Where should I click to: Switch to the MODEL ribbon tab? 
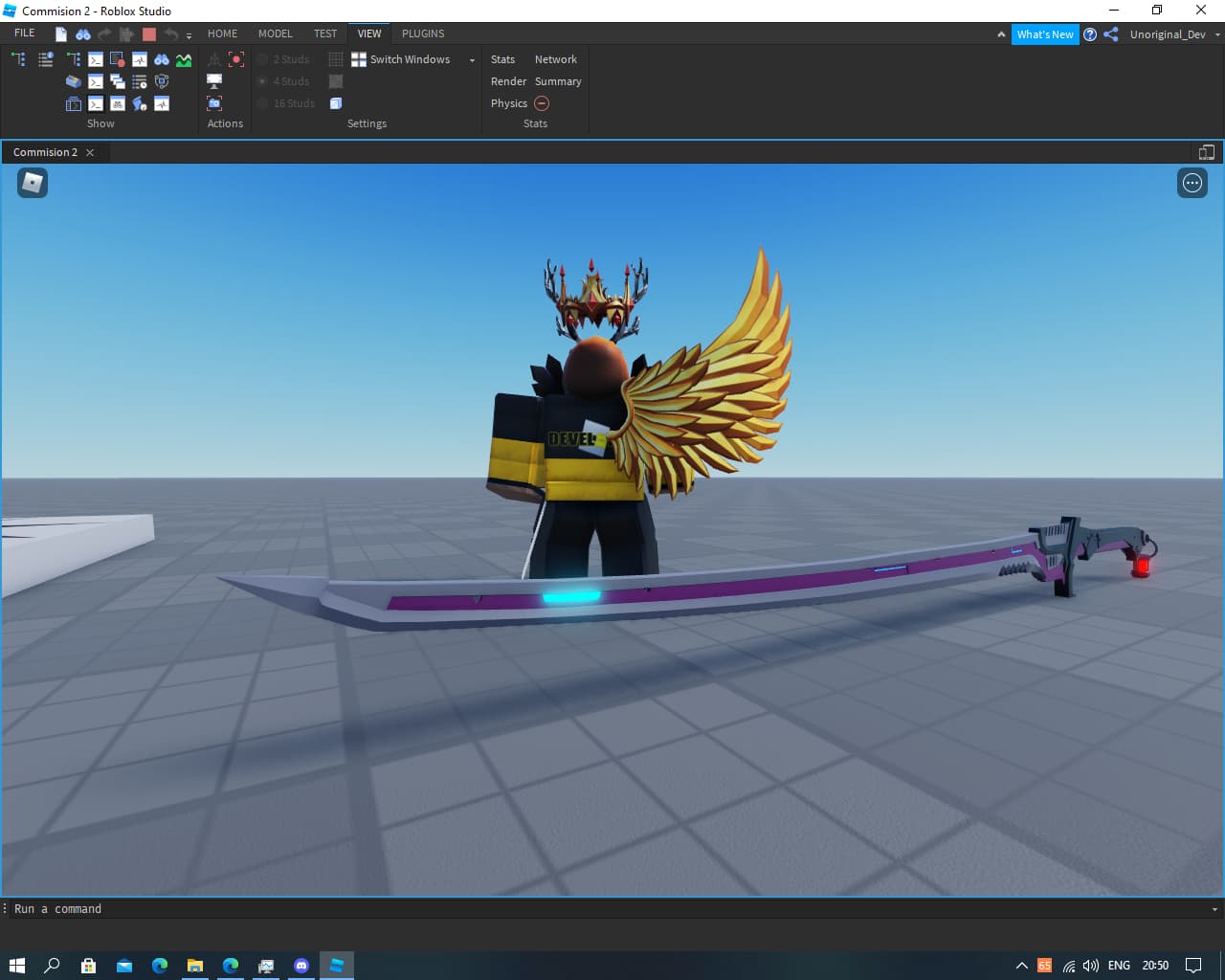(x=276, y=33)
